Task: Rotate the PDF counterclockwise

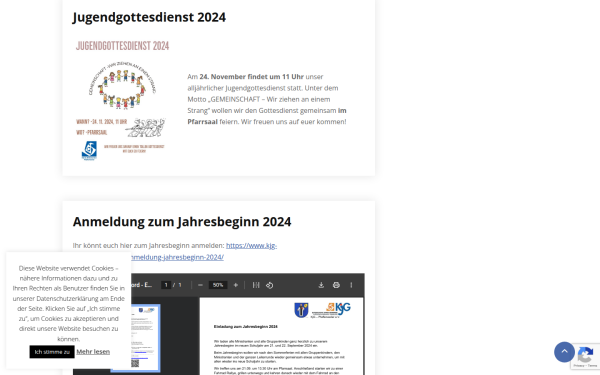Action: point(270,285)
